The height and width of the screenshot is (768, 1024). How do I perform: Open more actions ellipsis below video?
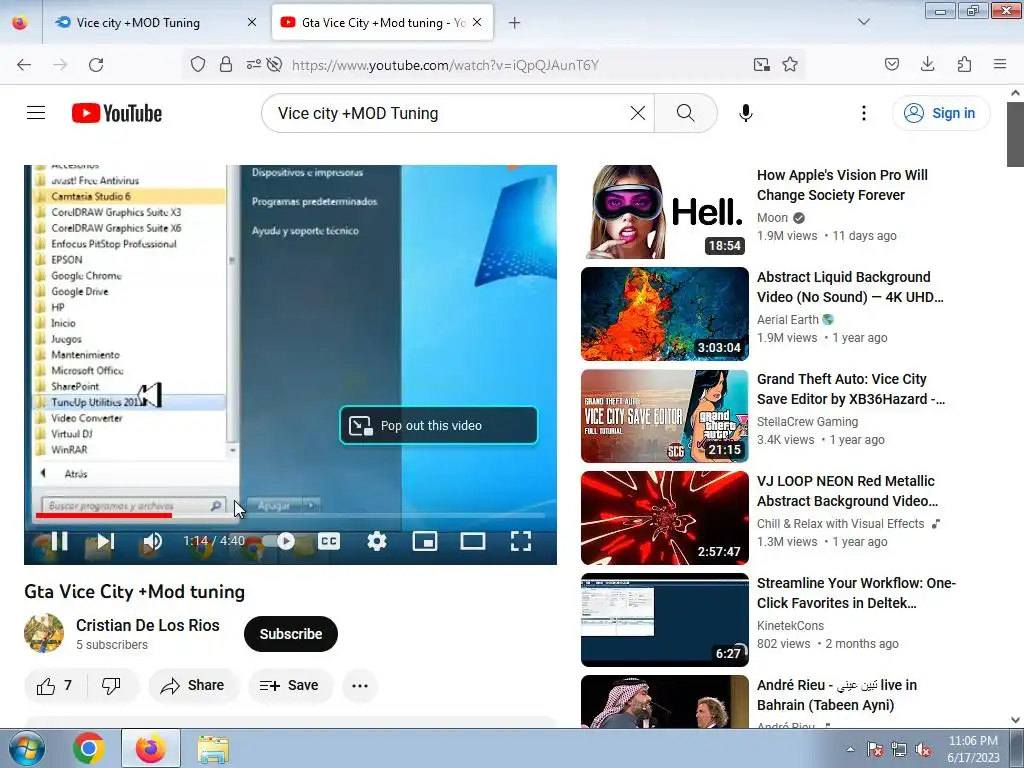tap(360, 686)
